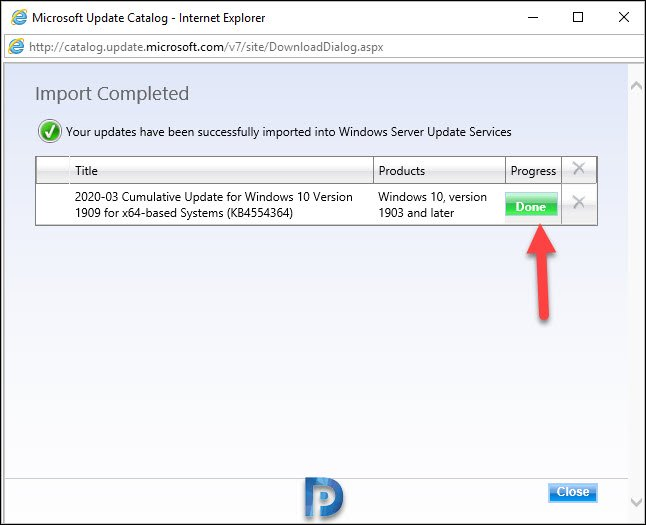Click the Progress column header
Image resolution: width=646 pixels, height=525 pixels.
coord(533,171)
